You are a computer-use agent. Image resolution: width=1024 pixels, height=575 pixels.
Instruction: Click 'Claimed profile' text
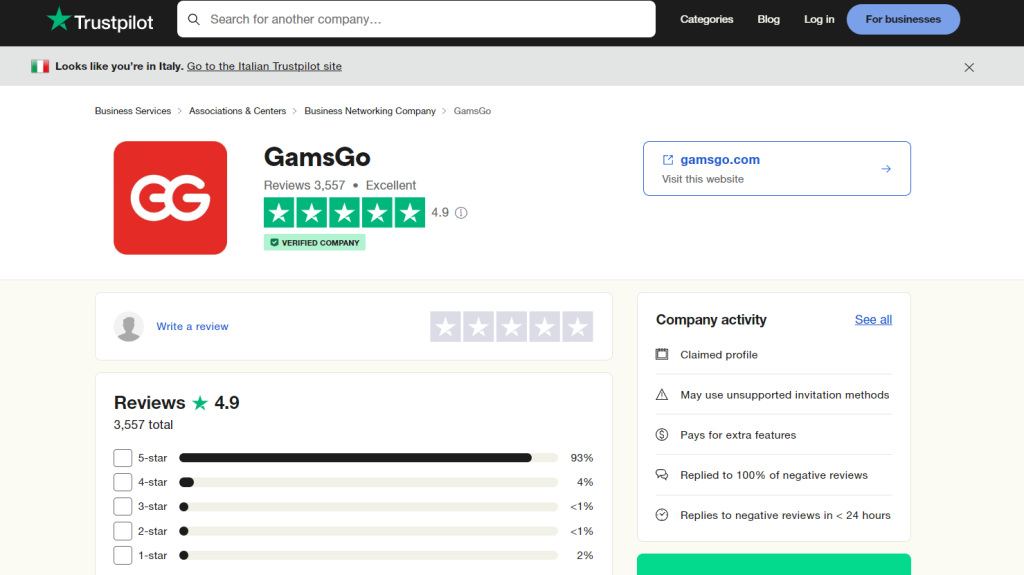click(719, 355)
